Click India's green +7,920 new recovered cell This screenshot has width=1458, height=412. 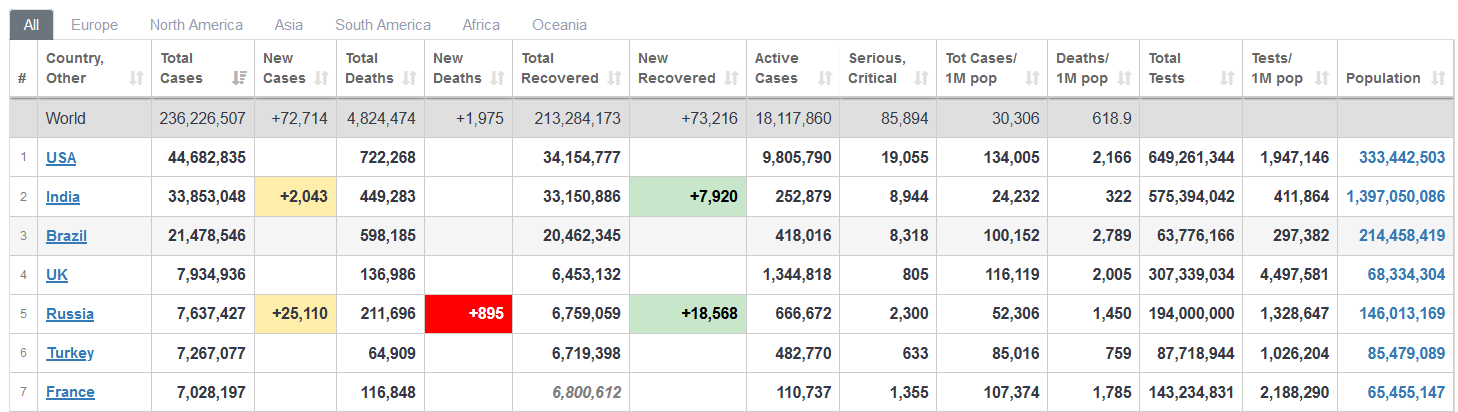coord(688,197)
